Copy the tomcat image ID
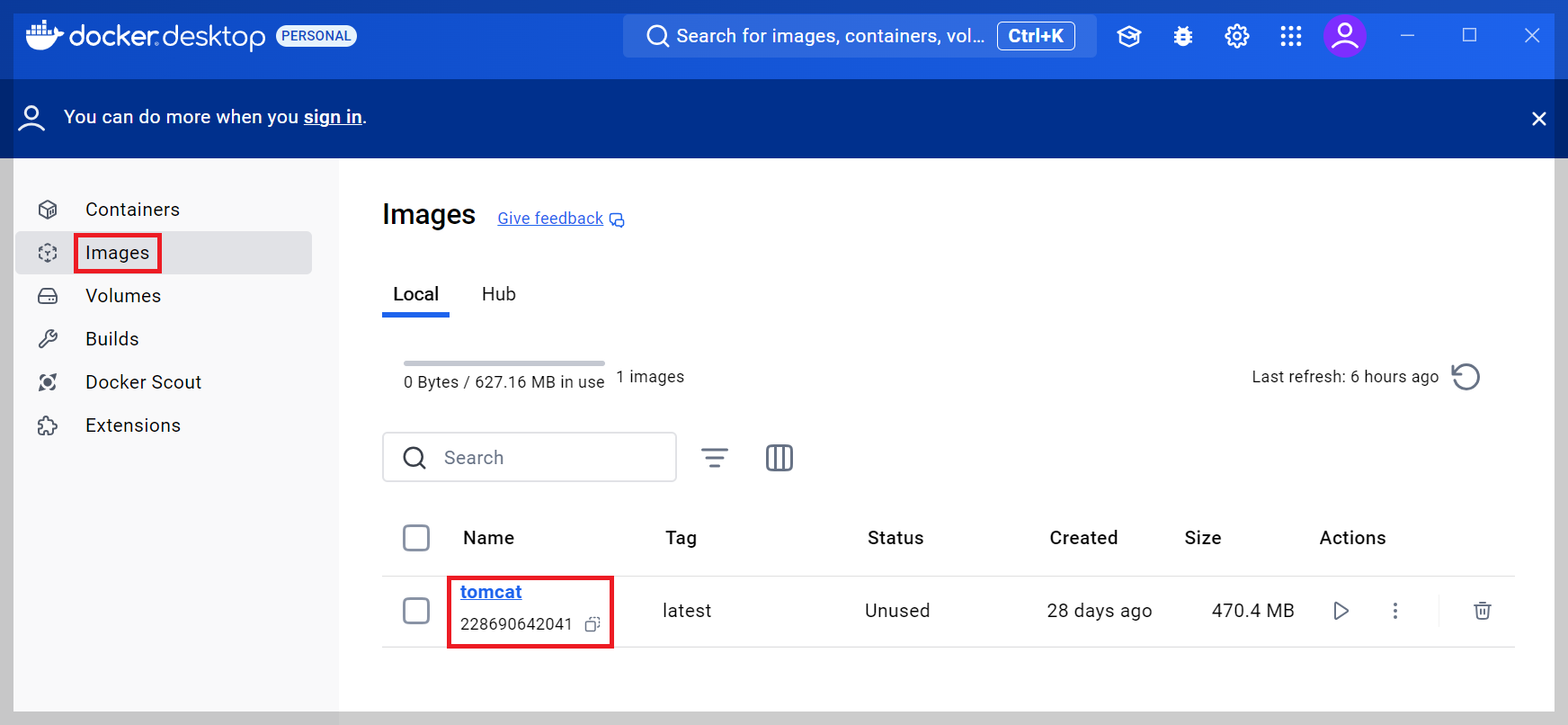 click(592, 624)
